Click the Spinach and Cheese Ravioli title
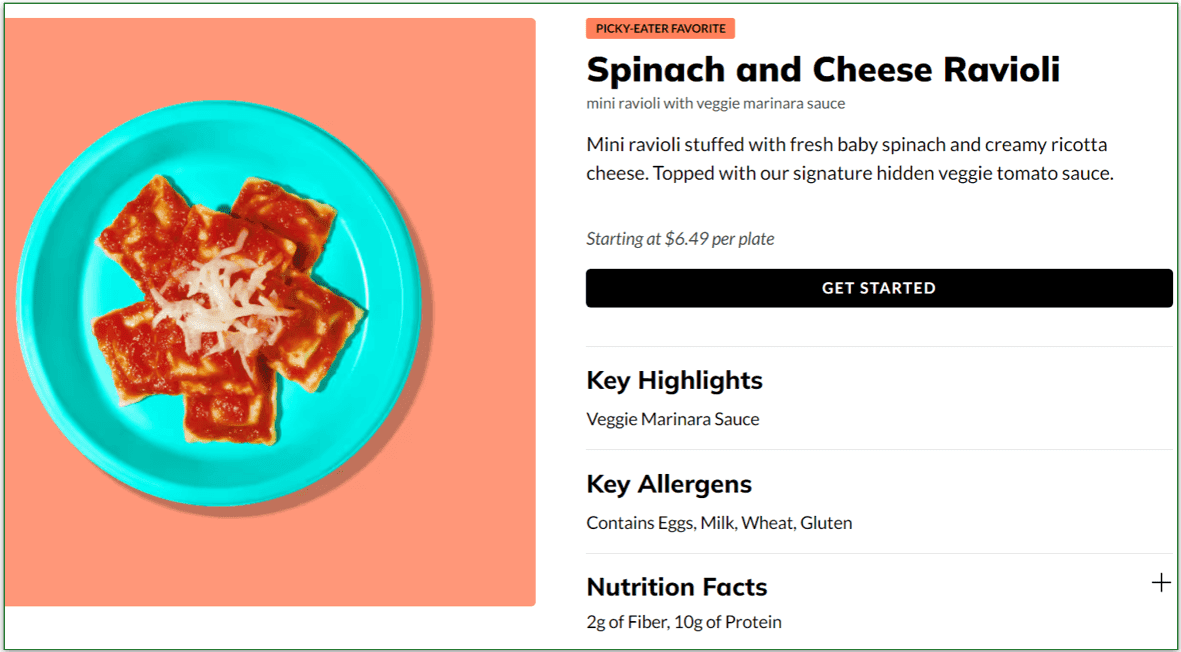 click(822, 69)
